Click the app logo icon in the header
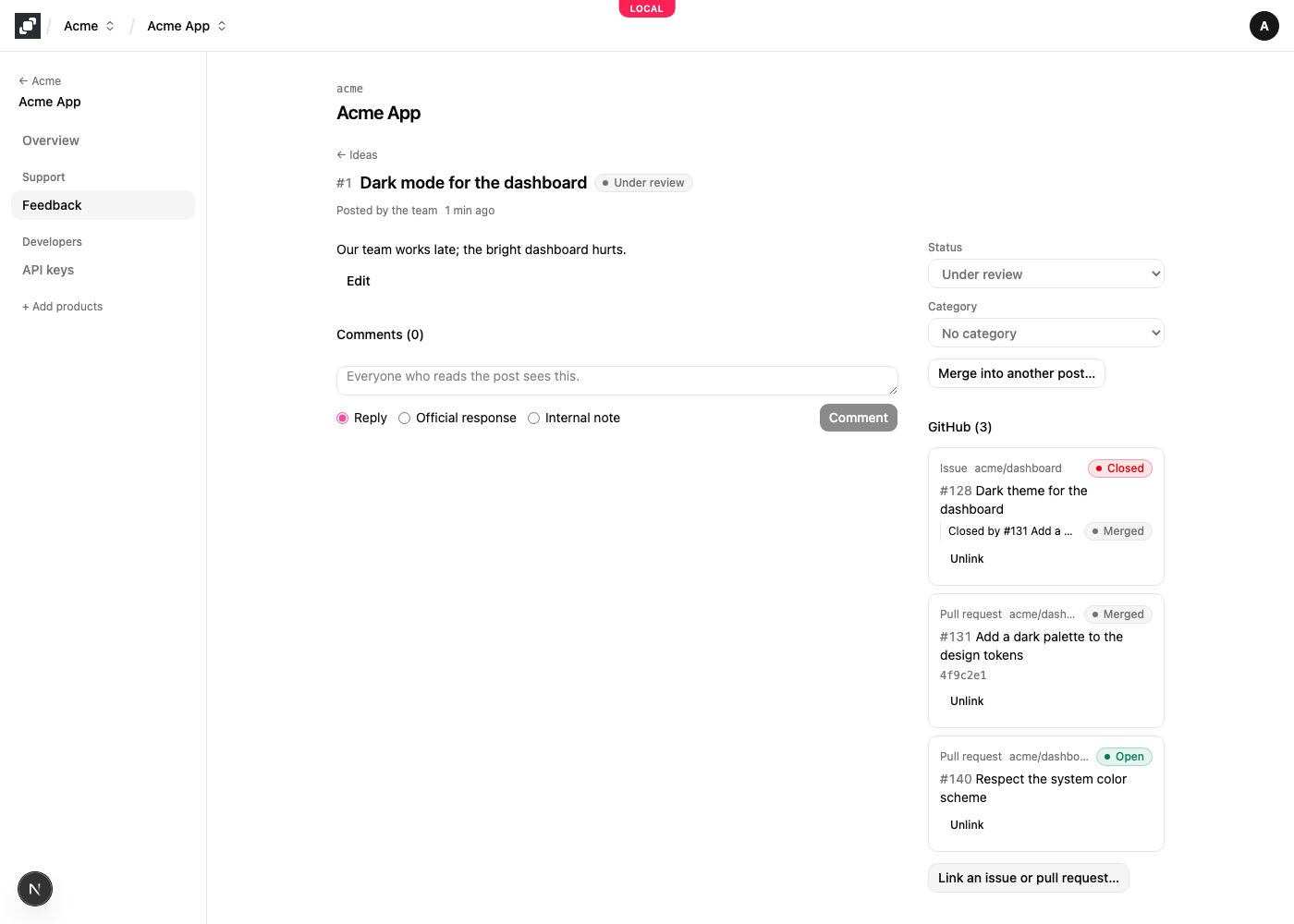1294x924 pixels. 28,26
